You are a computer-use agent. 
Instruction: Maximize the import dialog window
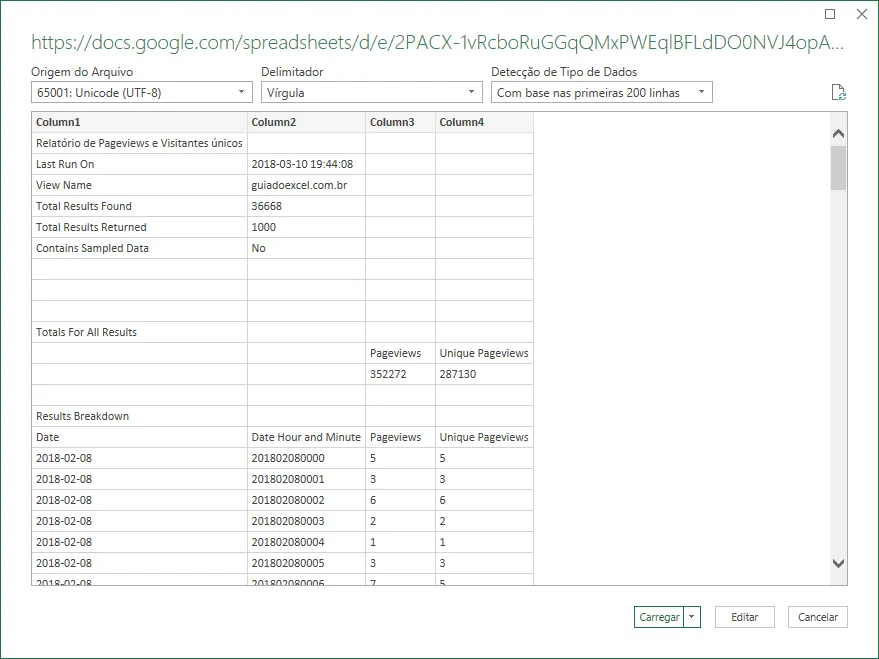[x=830, y=14]
